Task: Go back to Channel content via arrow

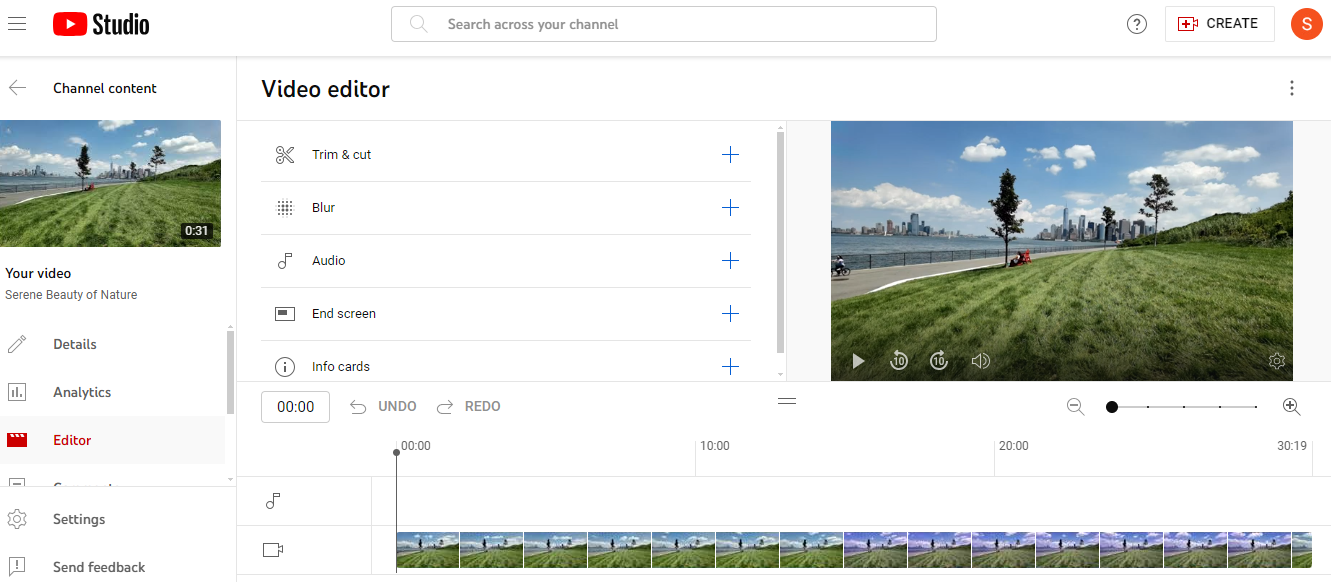Action: pos(18,88)
